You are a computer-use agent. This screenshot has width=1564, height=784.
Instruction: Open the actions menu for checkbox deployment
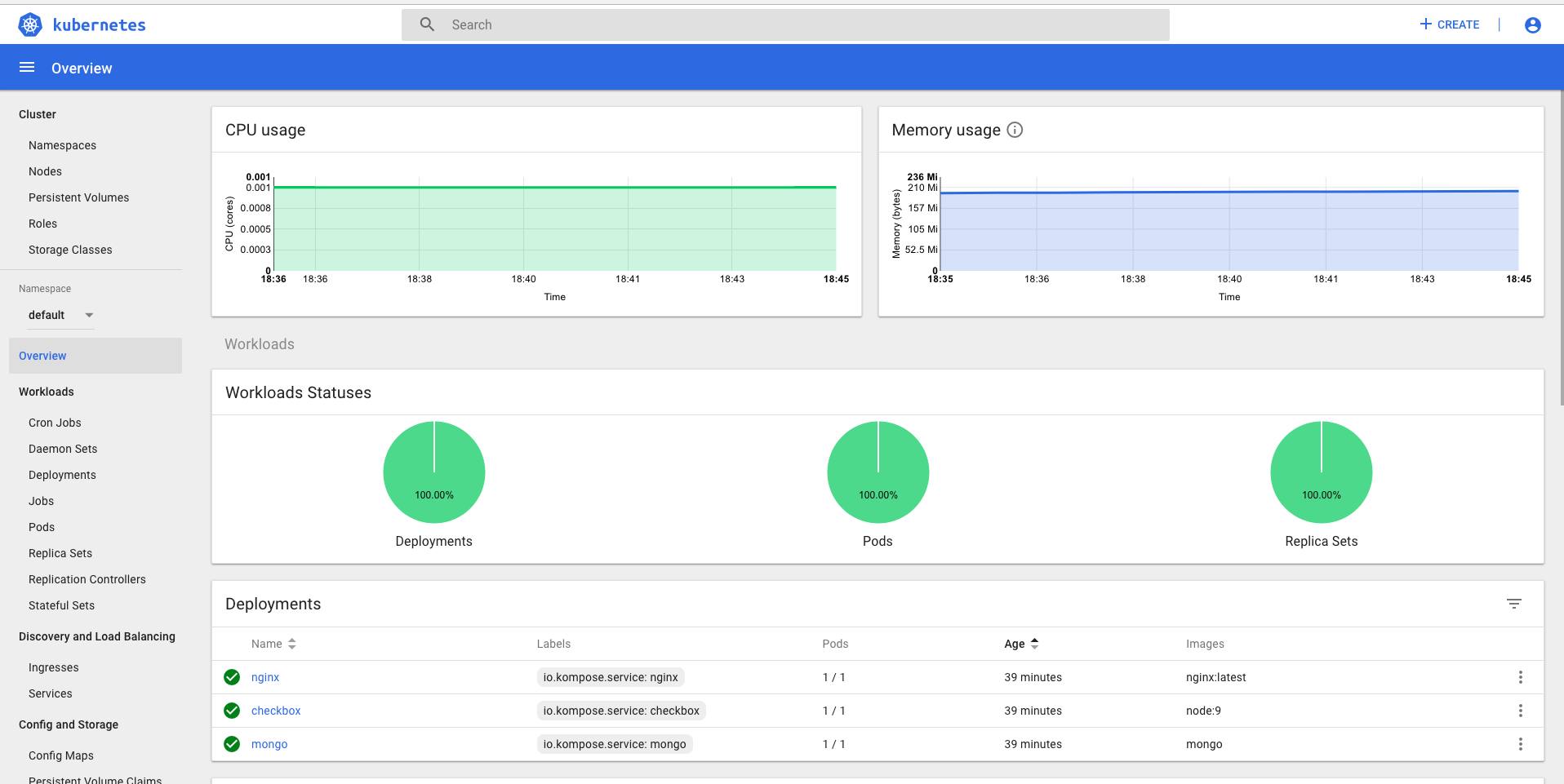(1520, 711)
